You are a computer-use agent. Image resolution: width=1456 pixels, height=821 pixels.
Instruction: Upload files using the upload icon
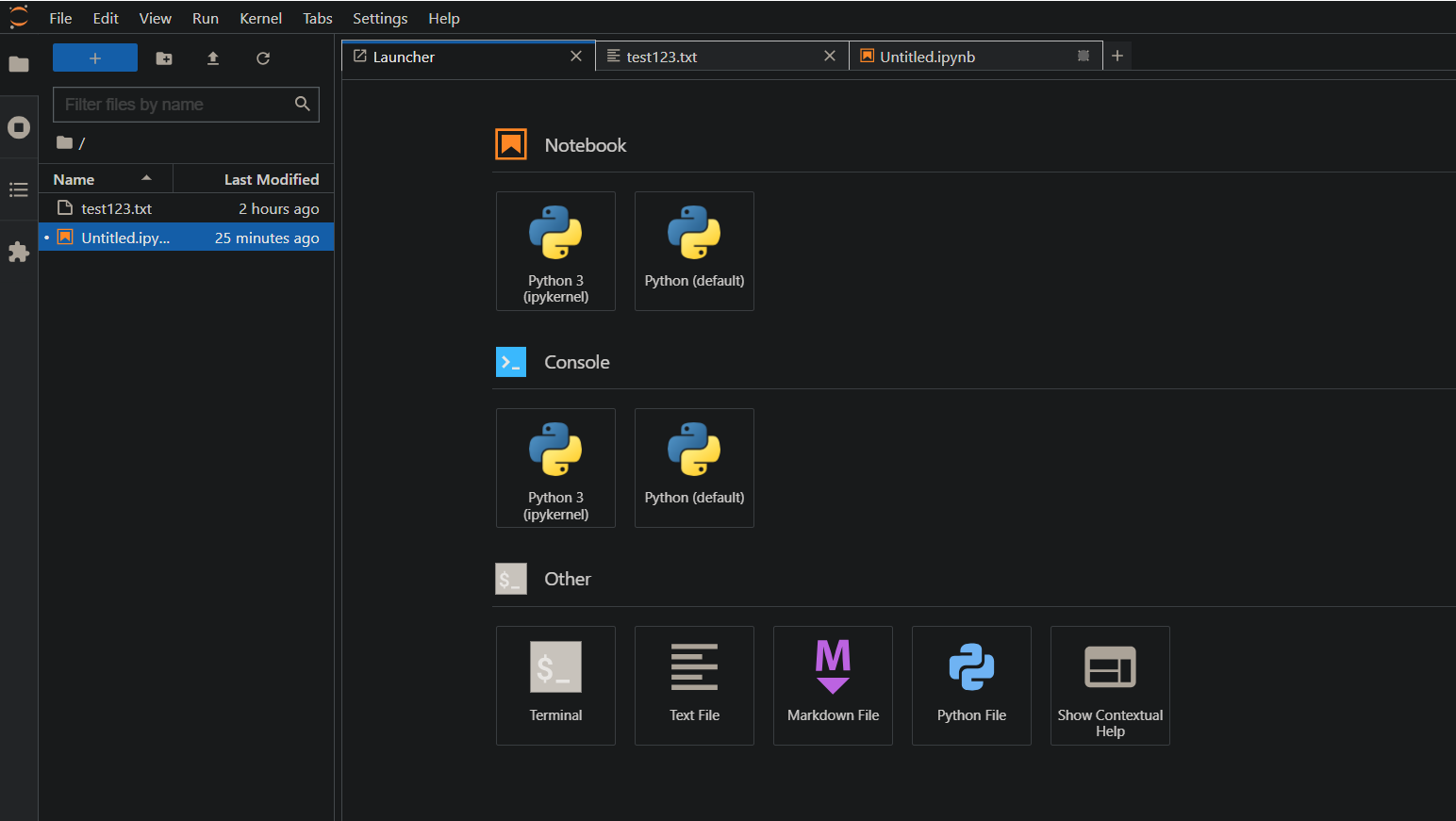click(x=212, y=57)
